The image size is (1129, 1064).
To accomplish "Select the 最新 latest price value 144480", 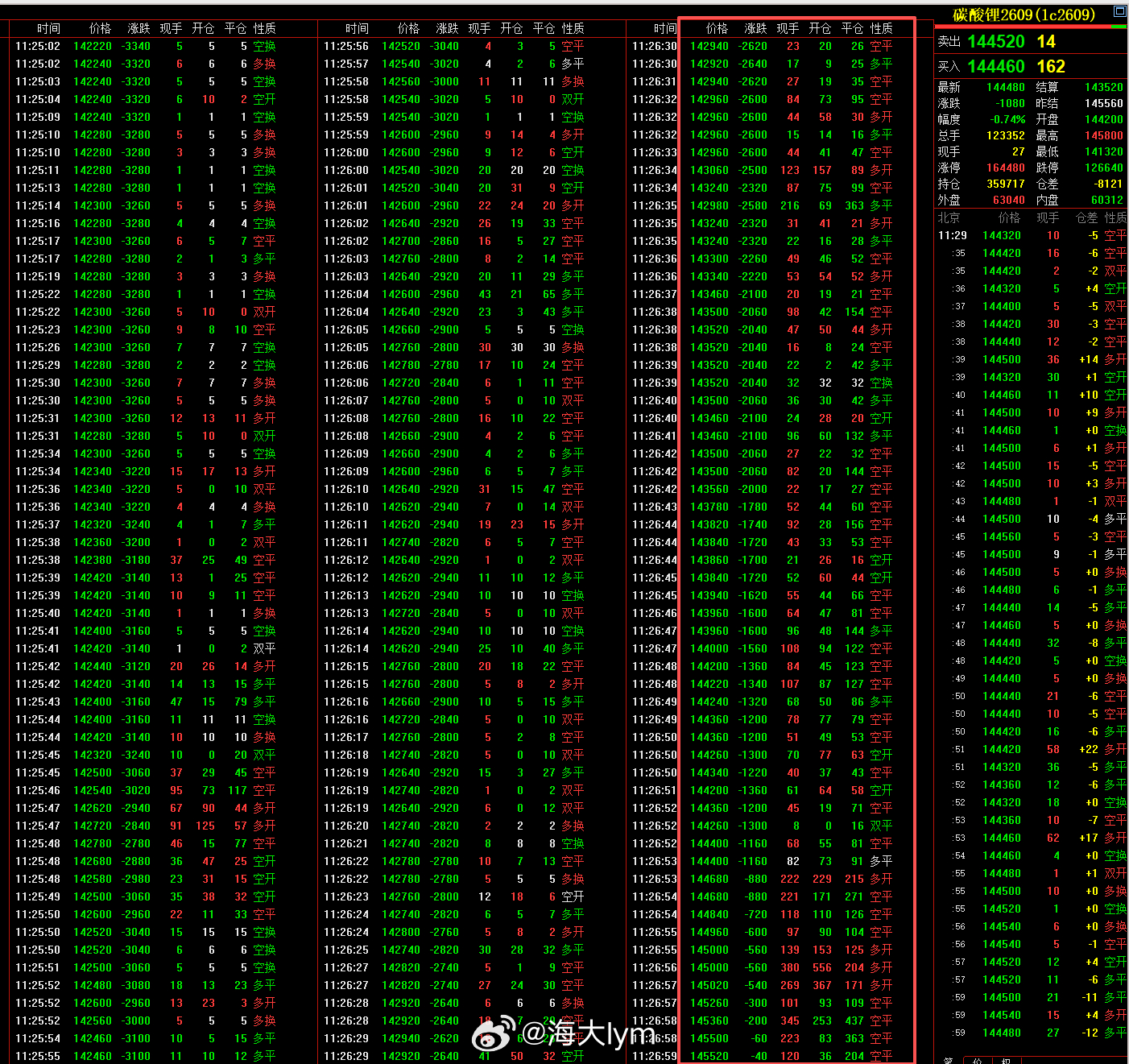I will (x=1005, y=87).
